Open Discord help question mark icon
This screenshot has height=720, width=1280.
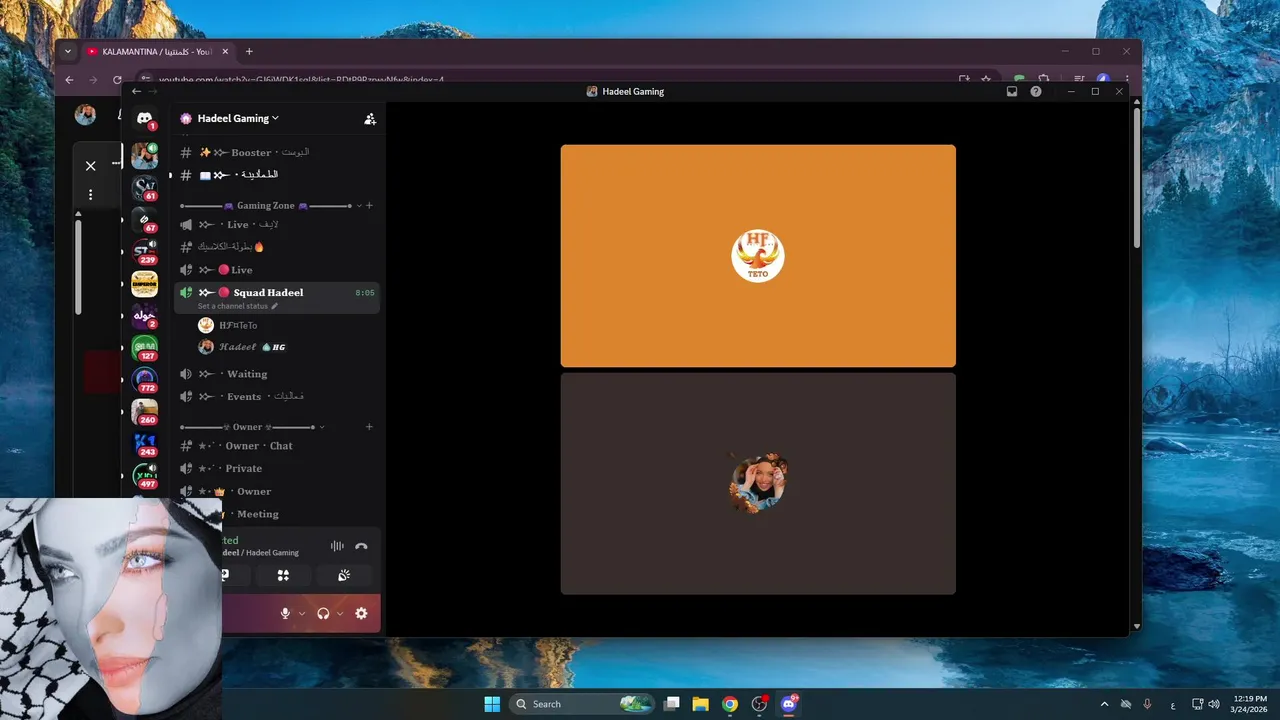[x=1036, y=91]
